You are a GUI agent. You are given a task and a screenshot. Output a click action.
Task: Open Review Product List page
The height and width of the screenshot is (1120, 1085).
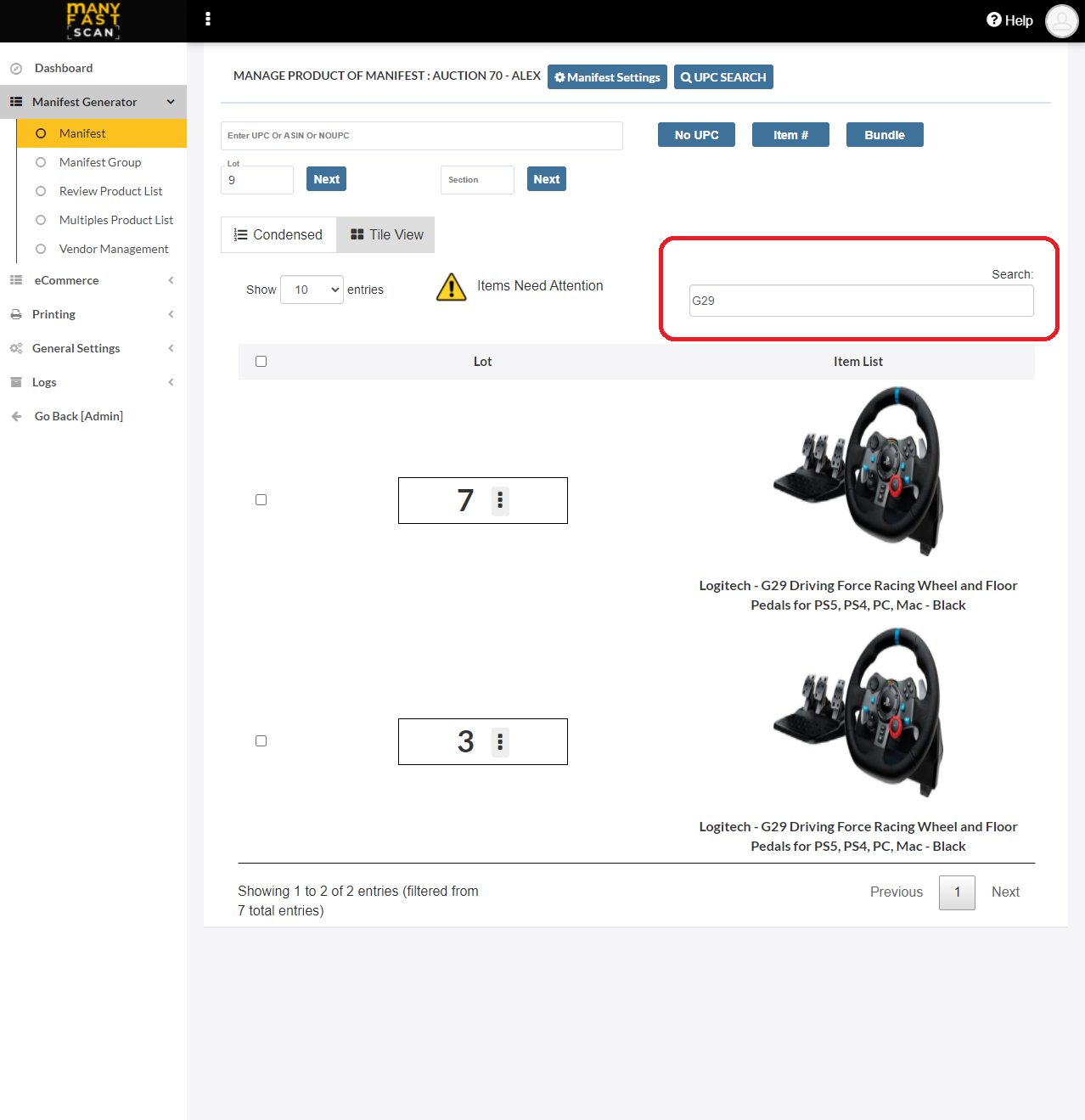pos(110,191)
